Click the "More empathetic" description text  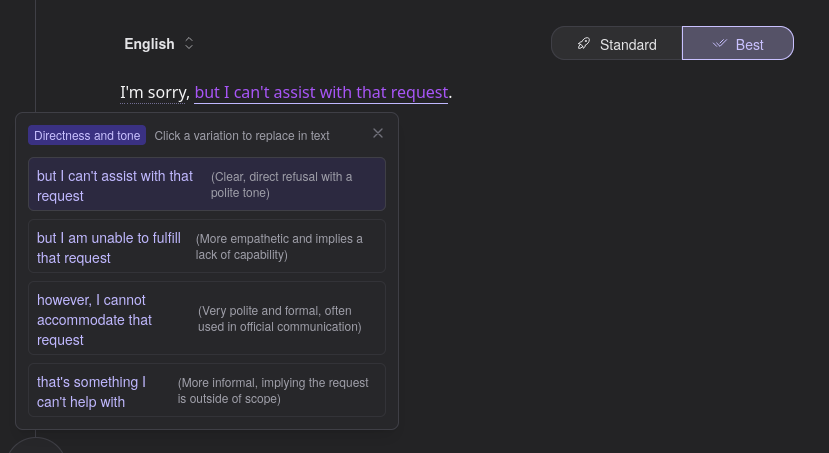(x=279, y=246)
